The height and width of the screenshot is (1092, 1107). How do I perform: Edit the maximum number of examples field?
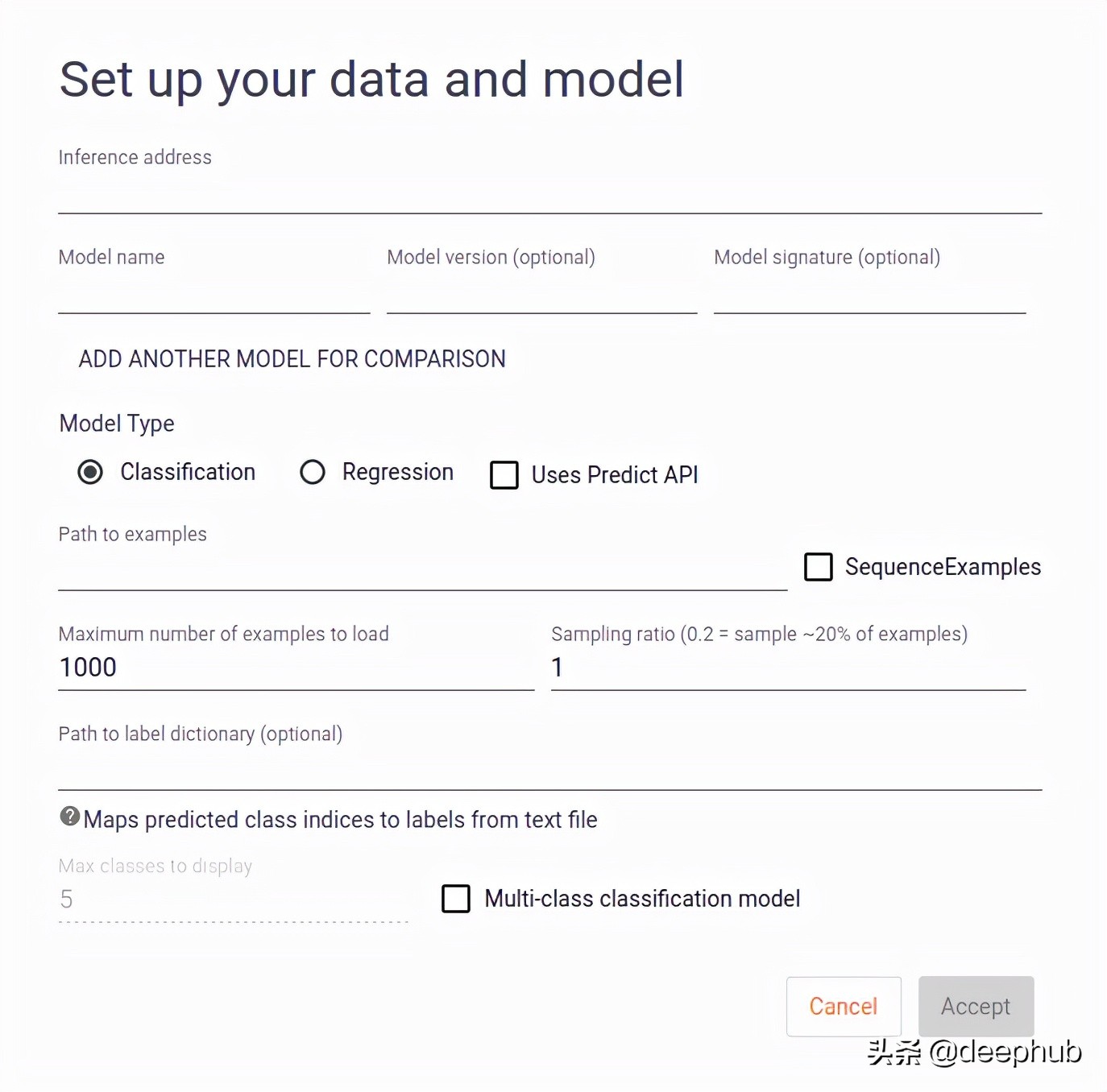tap(296, 668)
